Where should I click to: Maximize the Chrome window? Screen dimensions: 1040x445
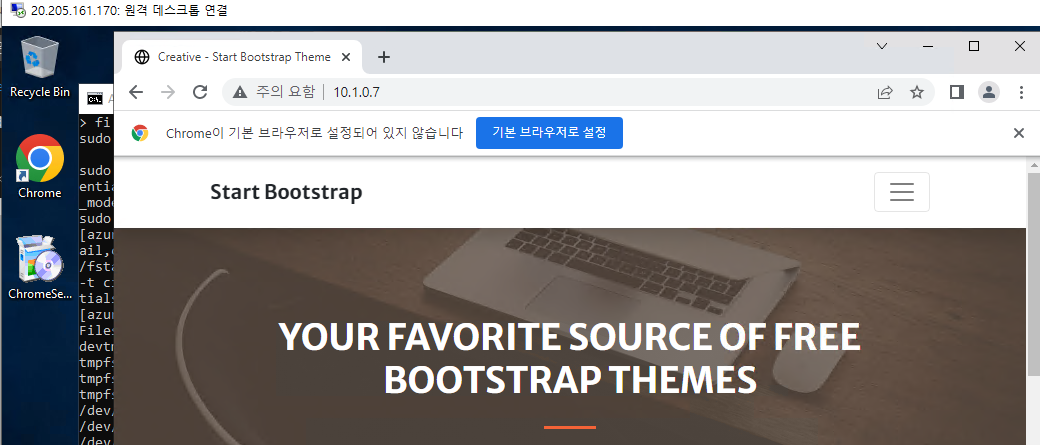click(x=974, y=46)
